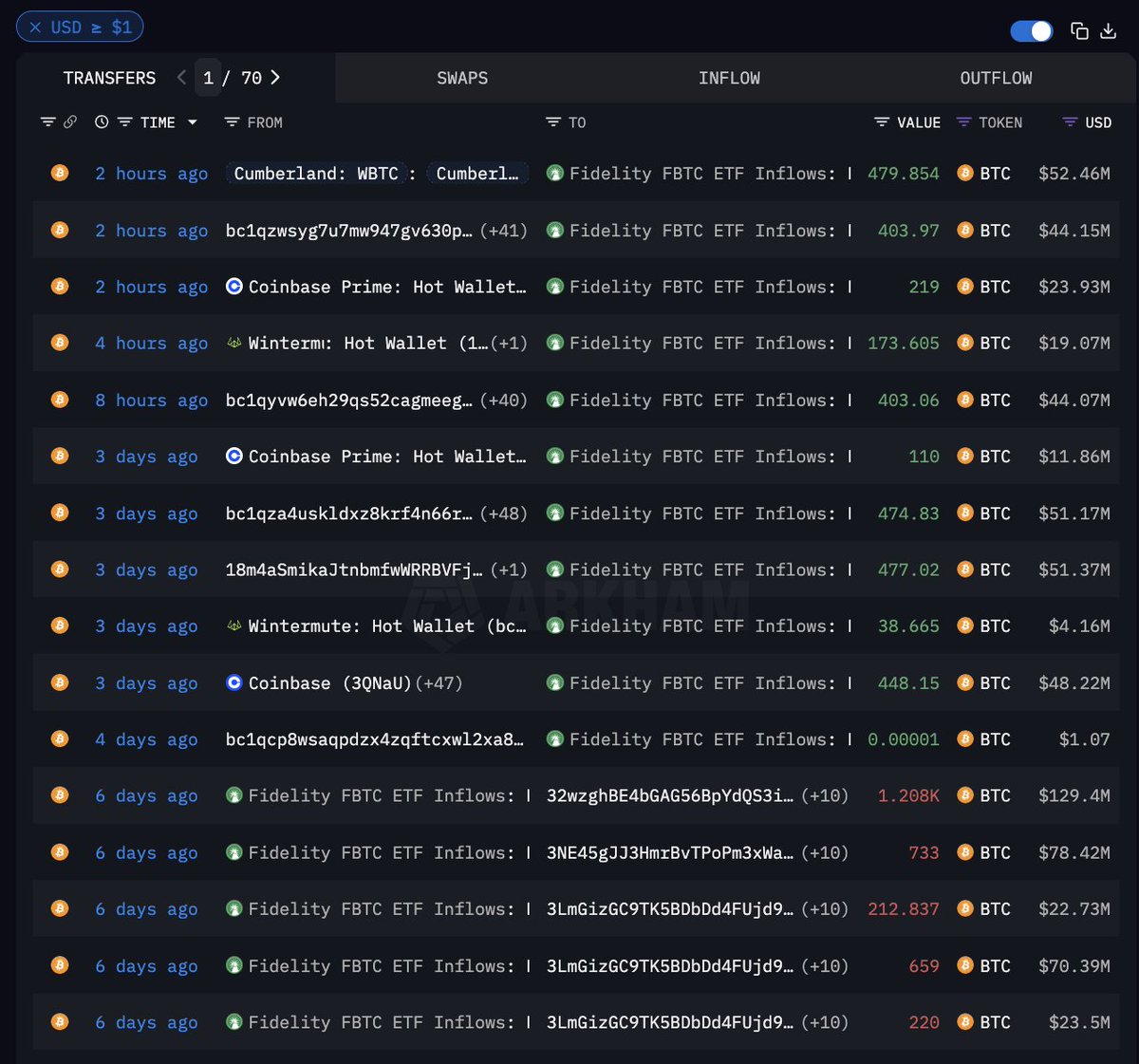This screenshot has width=1139, height=1064.
Task: Open the Cumberland: WBTC sender entity
Action: tap(316, 174)
